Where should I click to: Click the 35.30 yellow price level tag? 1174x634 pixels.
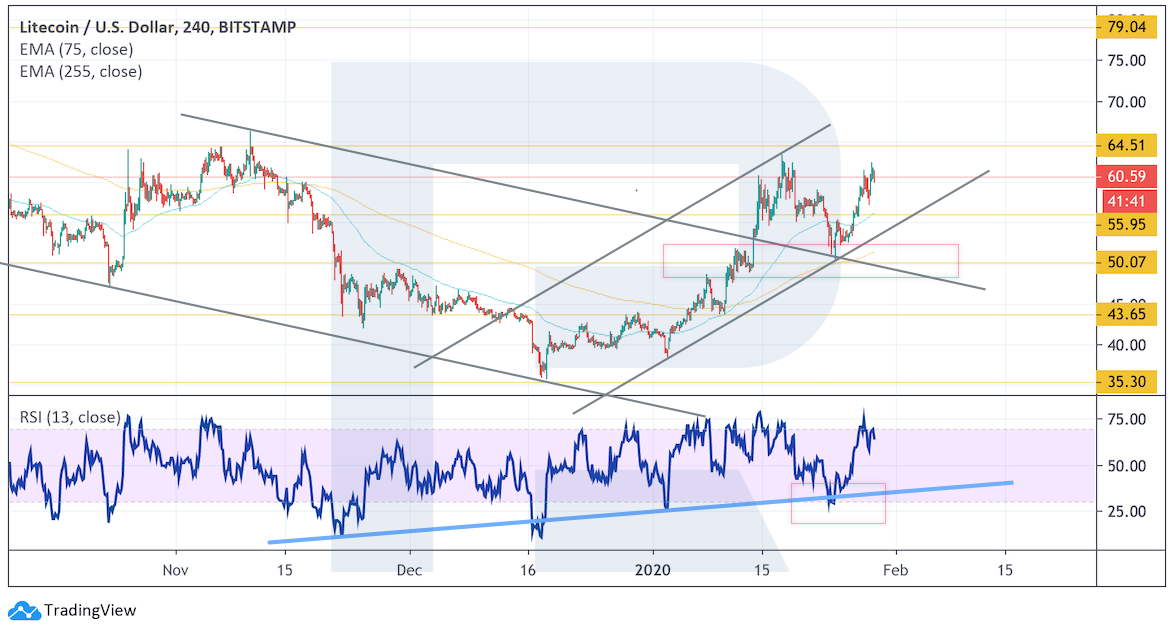[1128, 381]
